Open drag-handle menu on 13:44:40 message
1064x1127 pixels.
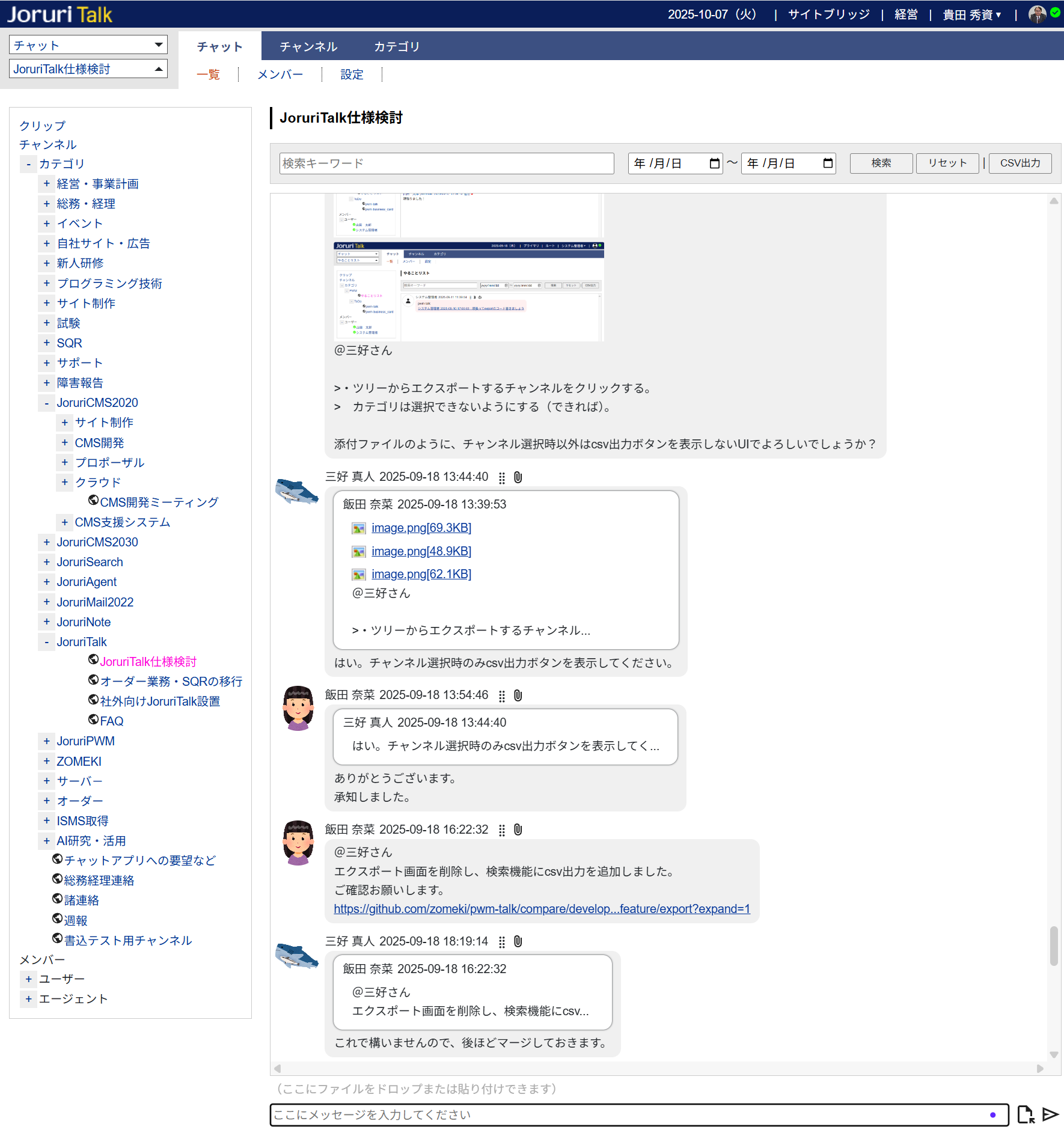click(502, 478)
